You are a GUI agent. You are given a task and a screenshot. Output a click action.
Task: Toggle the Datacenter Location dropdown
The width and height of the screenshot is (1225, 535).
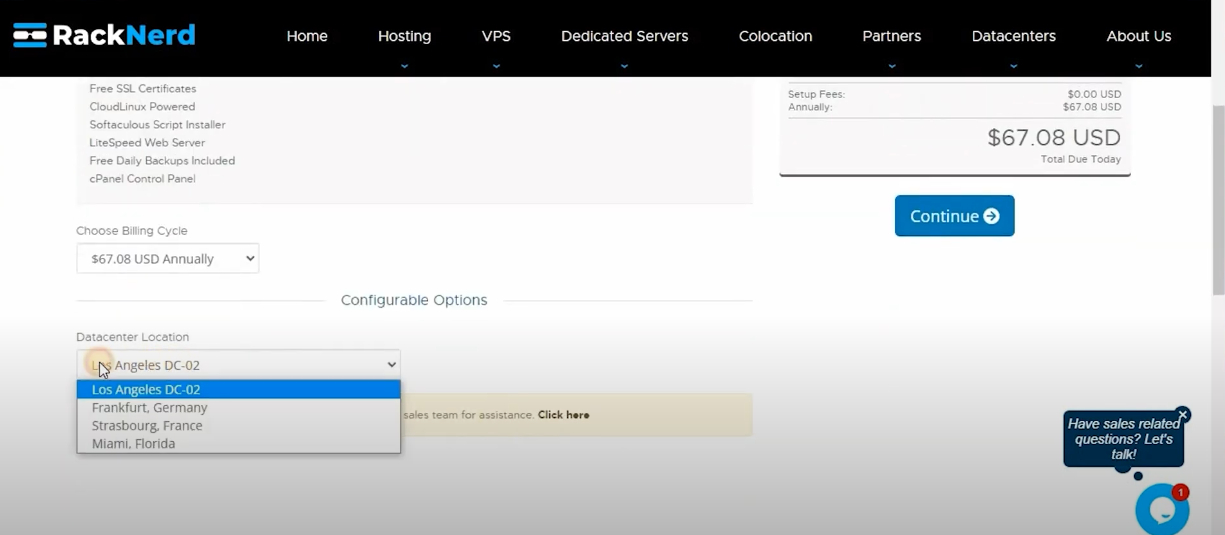pos(238,365)
